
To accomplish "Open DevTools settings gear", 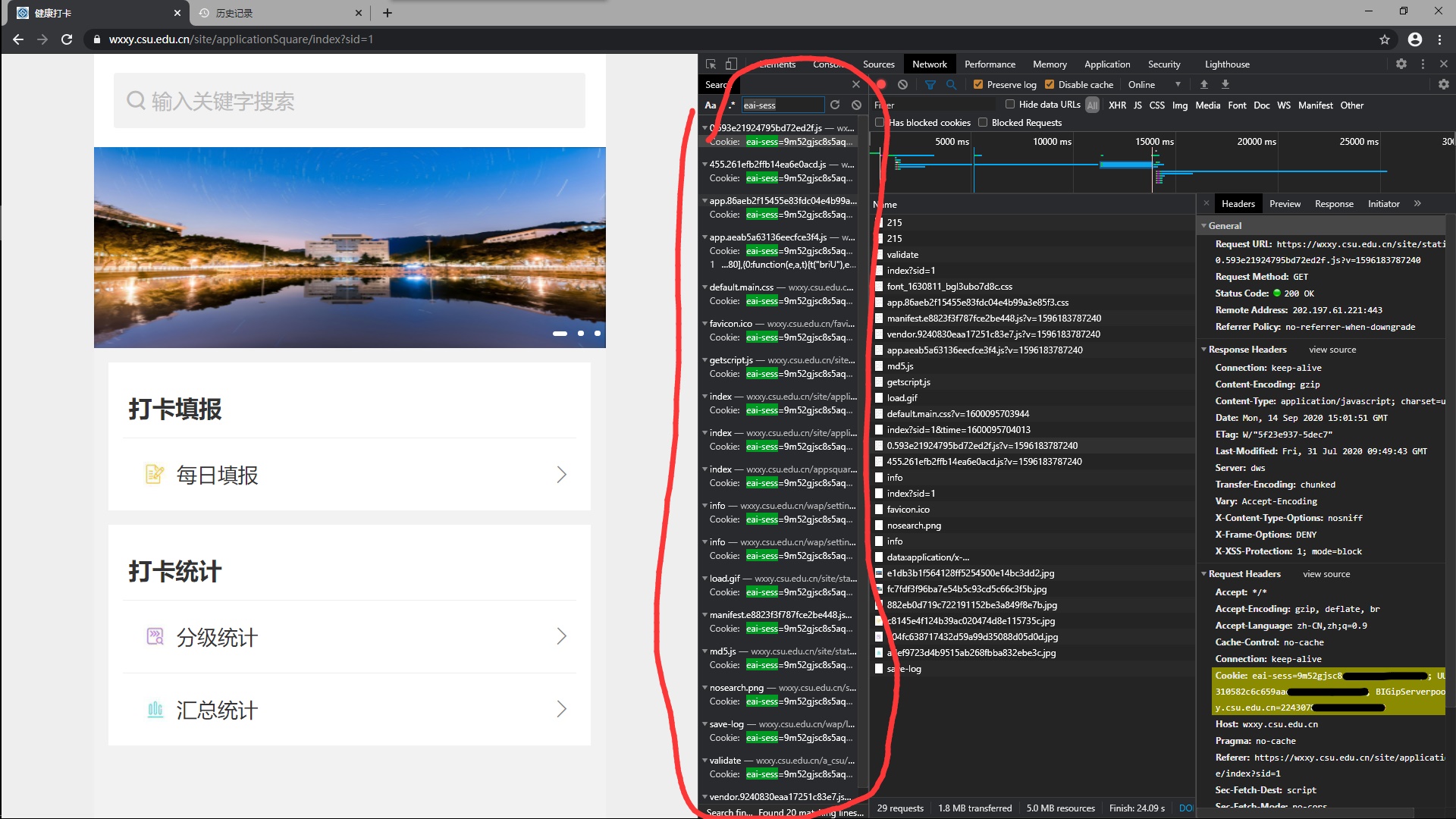I will (1401, 64).
